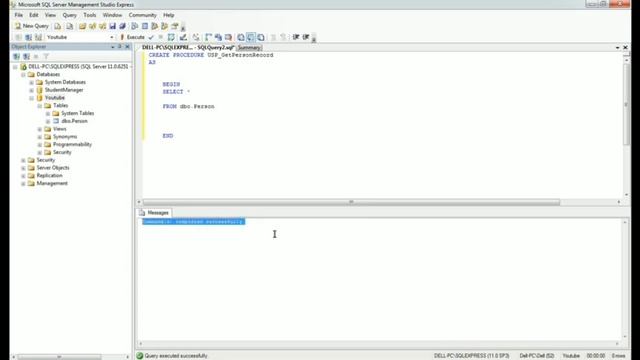
Task: Open the Properties Window toolbar icon
Action: click(x=175, y=26)
